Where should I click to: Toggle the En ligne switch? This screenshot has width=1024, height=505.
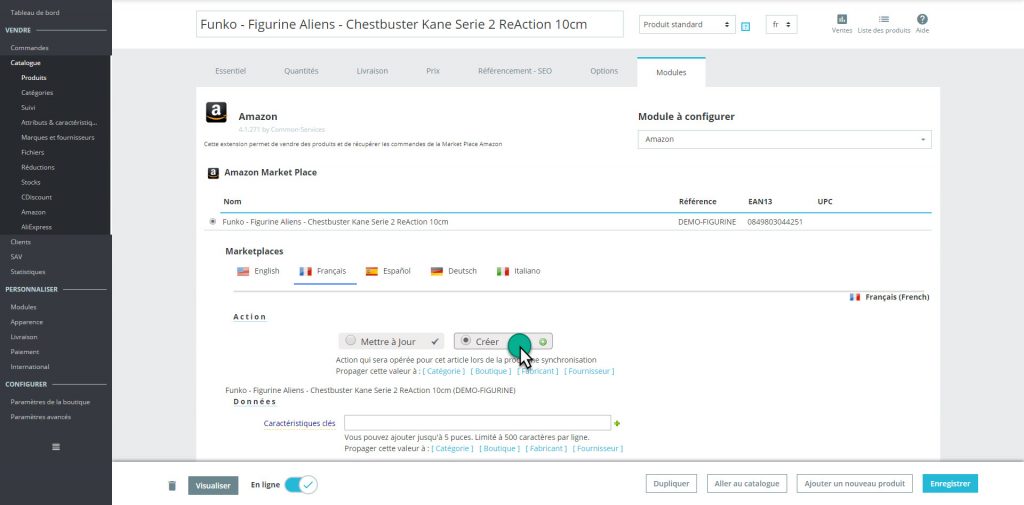click(301, 485)
